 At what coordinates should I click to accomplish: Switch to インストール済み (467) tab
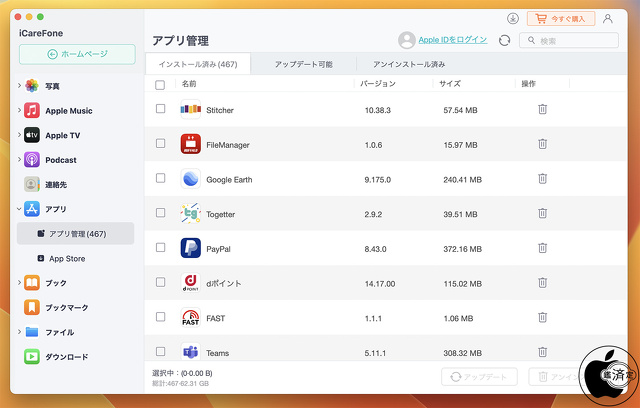coord(198,64)
